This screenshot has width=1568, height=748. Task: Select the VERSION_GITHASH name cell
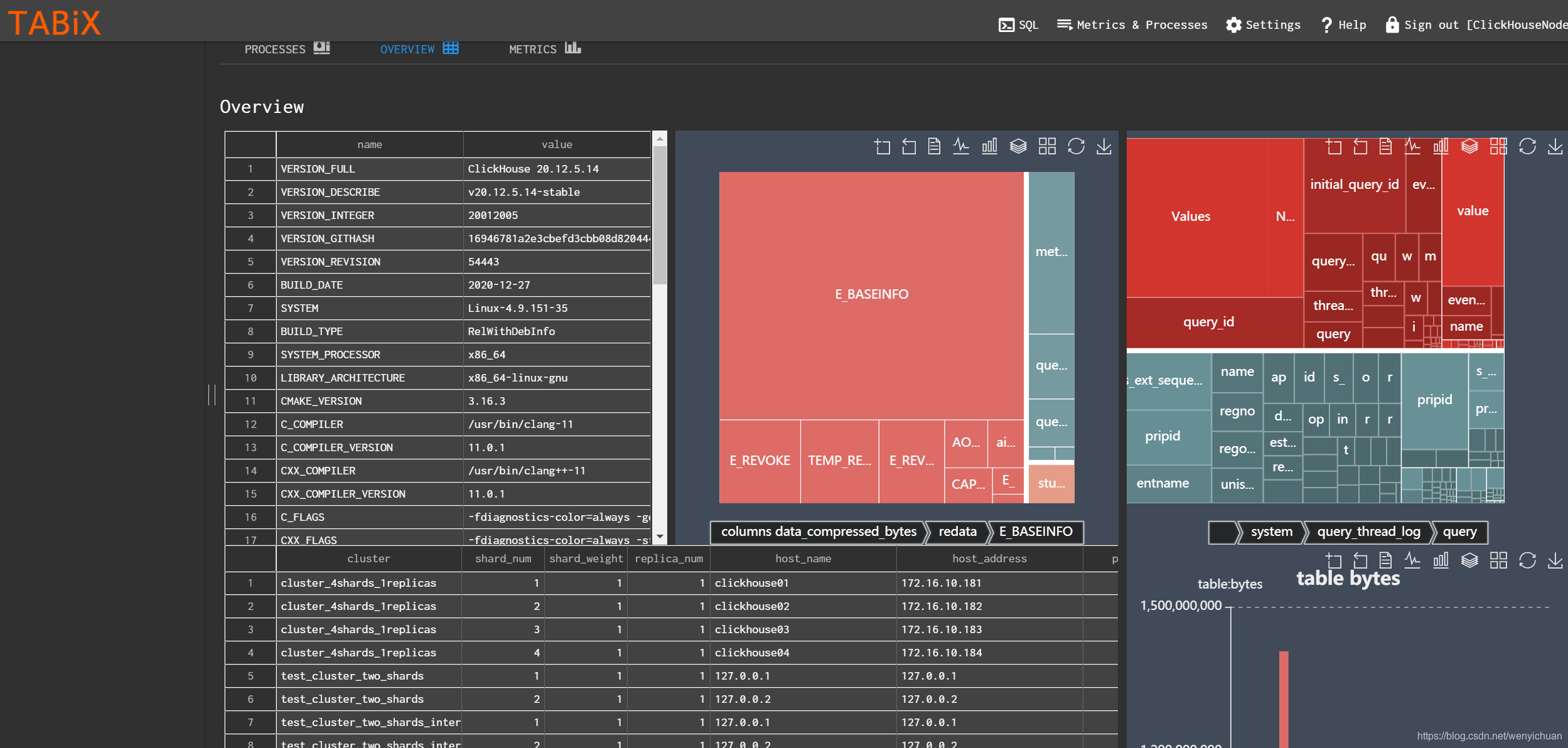click(x=369, y=238)
